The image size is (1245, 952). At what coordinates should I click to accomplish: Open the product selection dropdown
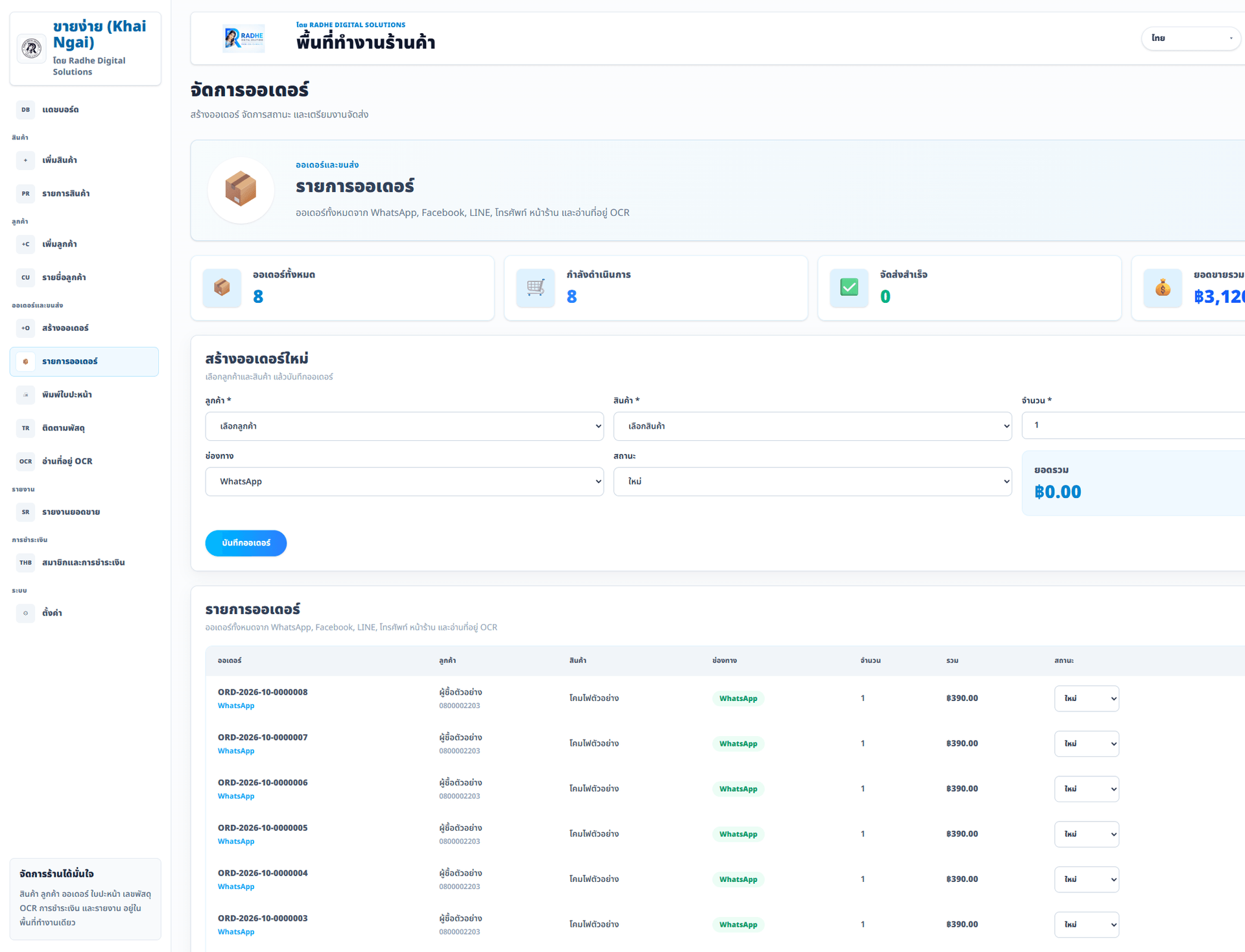(x=812, y=426)
